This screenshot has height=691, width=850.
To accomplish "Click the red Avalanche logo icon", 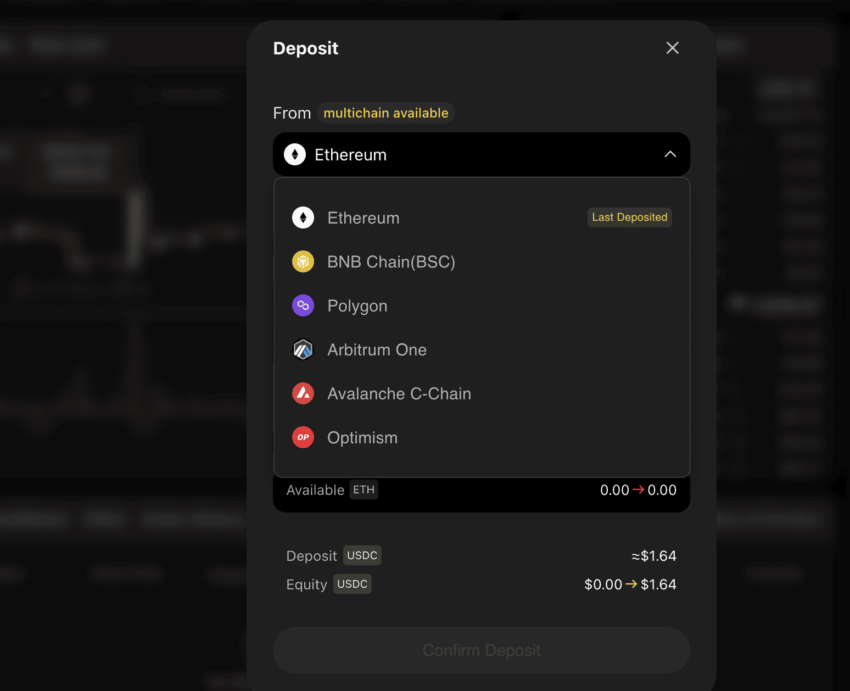I will pyautogui.click(x=303, y=393).
